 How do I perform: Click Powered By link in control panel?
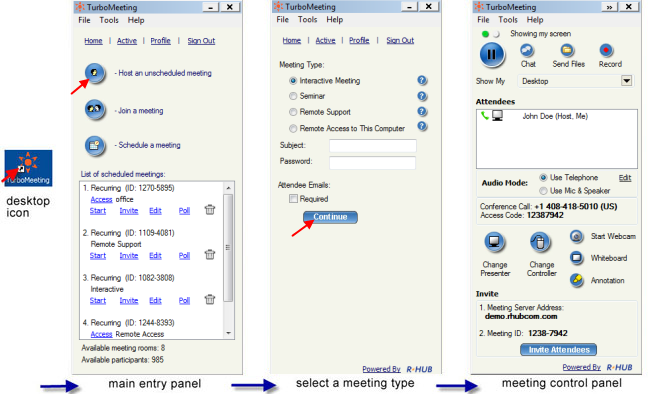coord(582,367)
